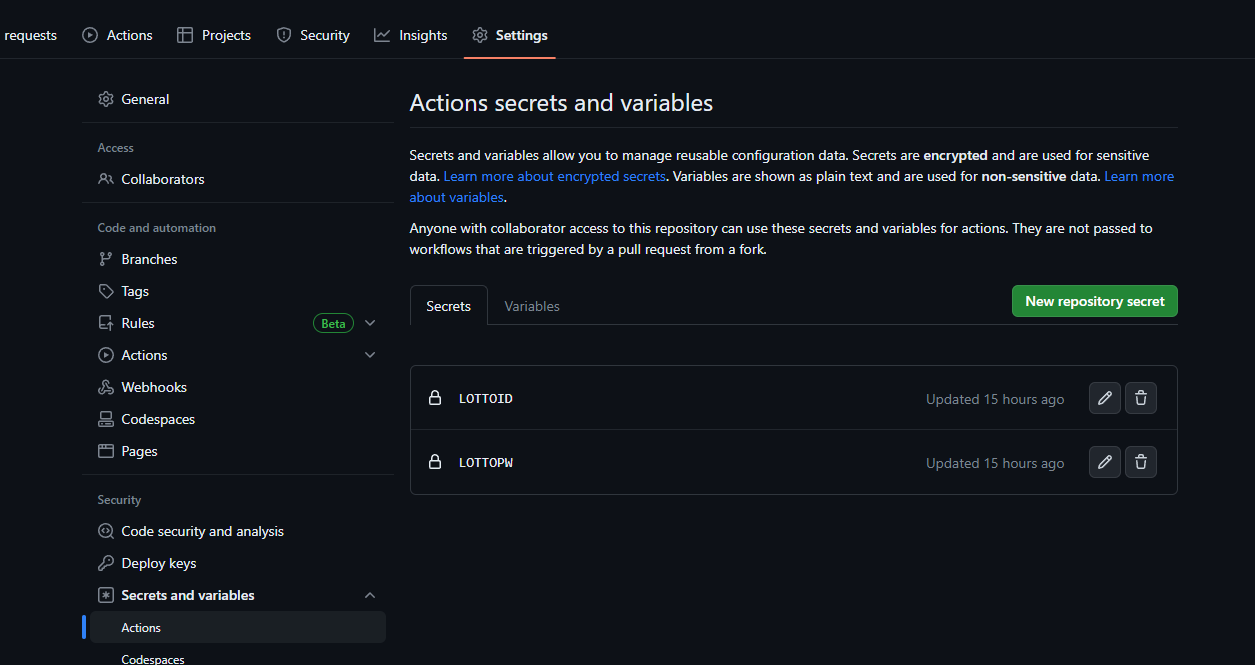Click the New repository secret button
The image size is (1255, 665).
tap(1094, 301)
